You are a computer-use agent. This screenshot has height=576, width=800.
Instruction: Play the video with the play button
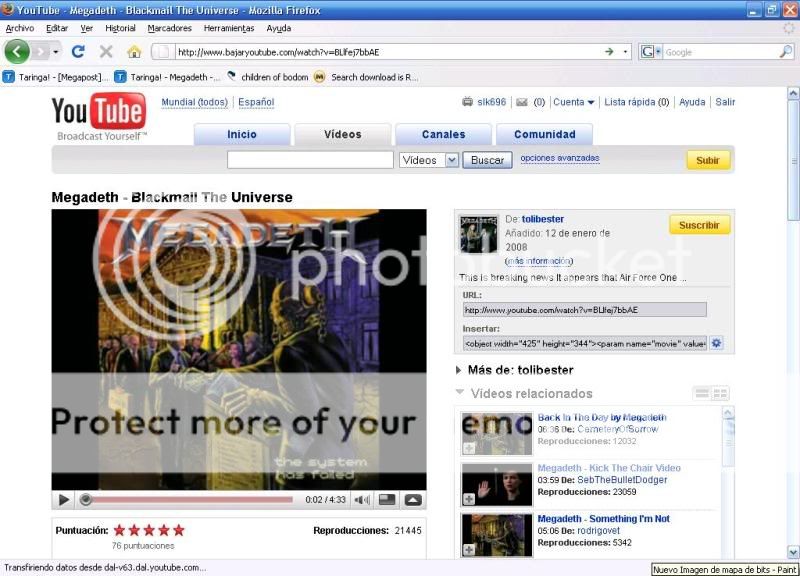64,500
